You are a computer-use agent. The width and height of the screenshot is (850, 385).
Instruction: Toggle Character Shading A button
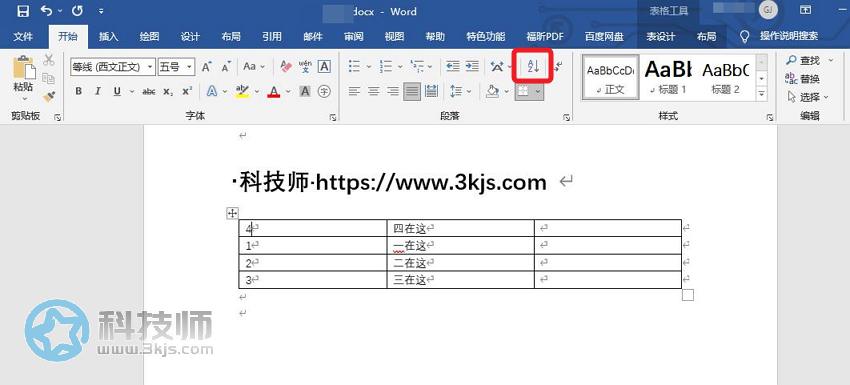click(305, 92)
